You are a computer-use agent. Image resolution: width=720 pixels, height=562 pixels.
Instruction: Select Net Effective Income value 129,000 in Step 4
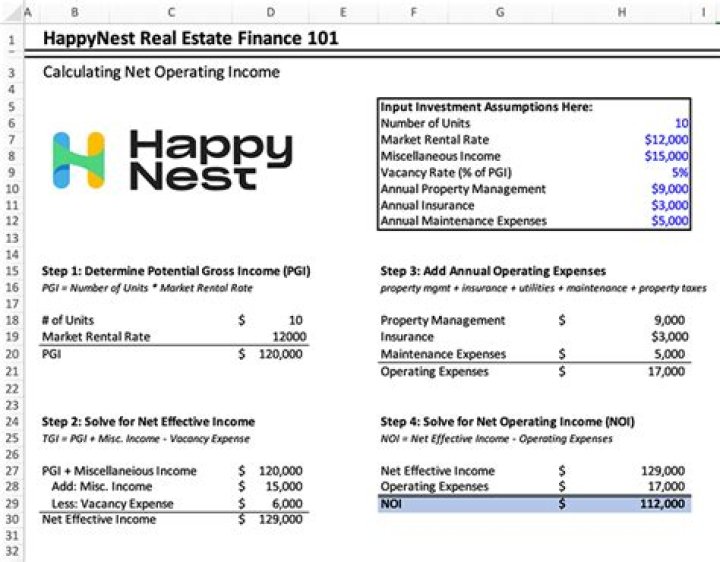click(663, 471)
